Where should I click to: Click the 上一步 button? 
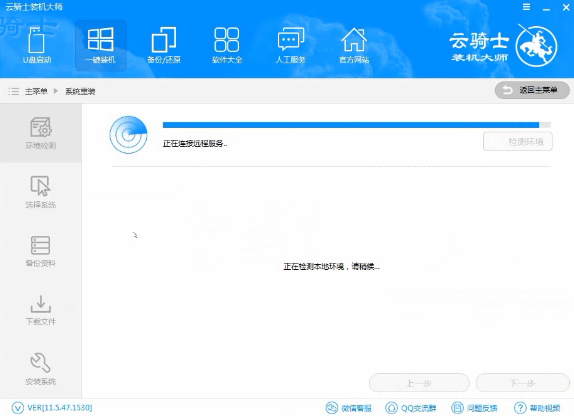pos(419,383)
